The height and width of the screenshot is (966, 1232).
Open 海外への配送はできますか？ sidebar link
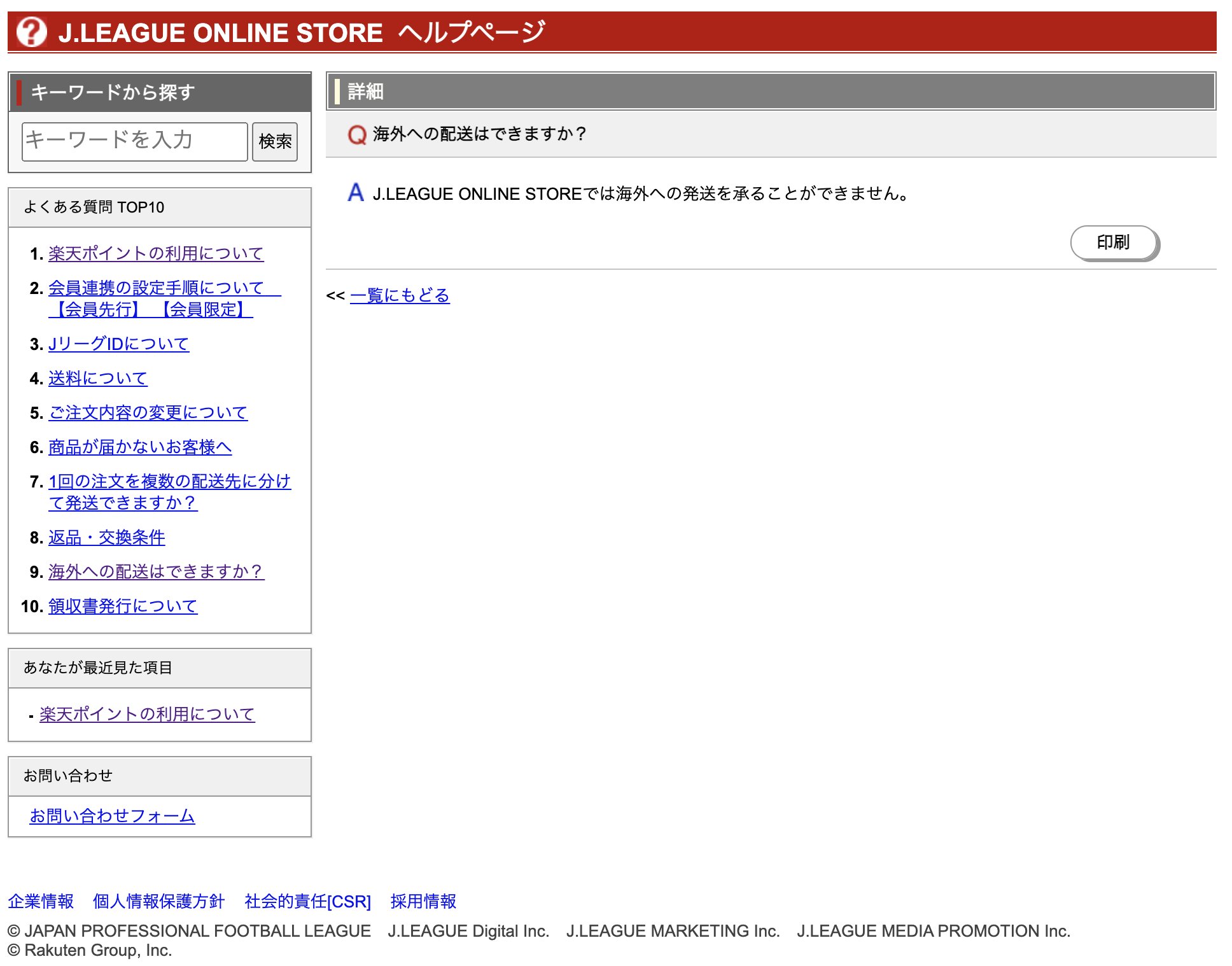coord(157,571)
